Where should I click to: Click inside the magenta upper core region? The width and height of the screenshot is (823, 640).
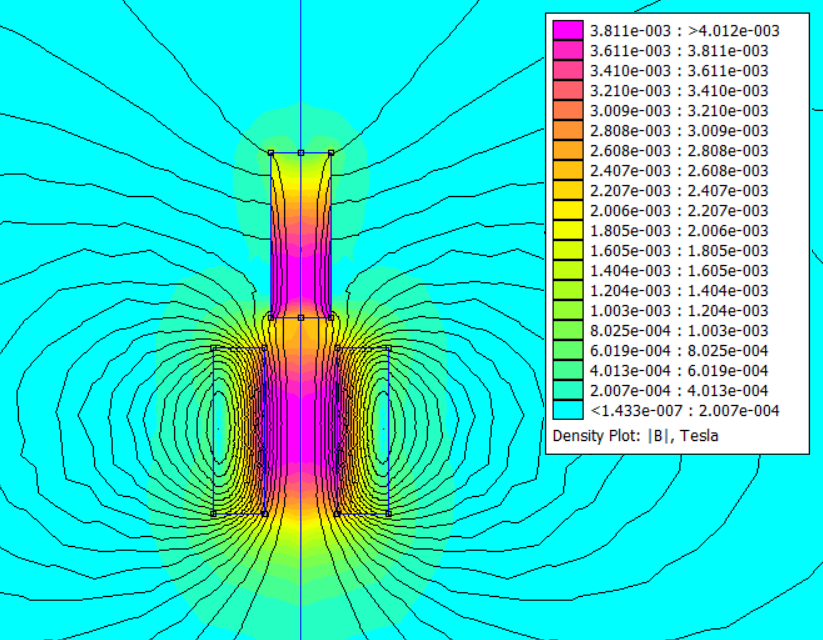301,240
